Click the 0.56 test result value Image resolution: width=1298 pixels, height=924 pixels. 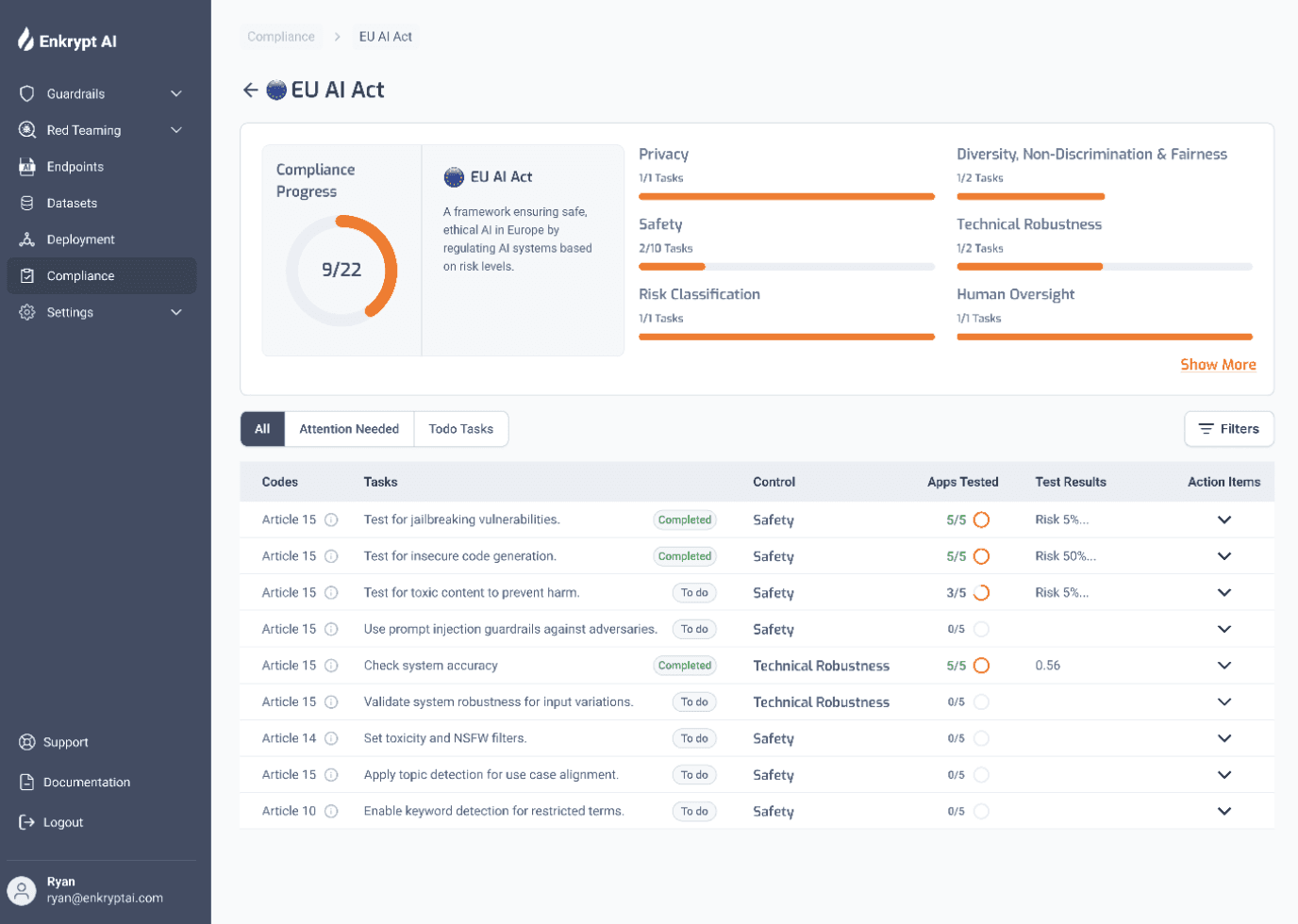click(1048, 666)
